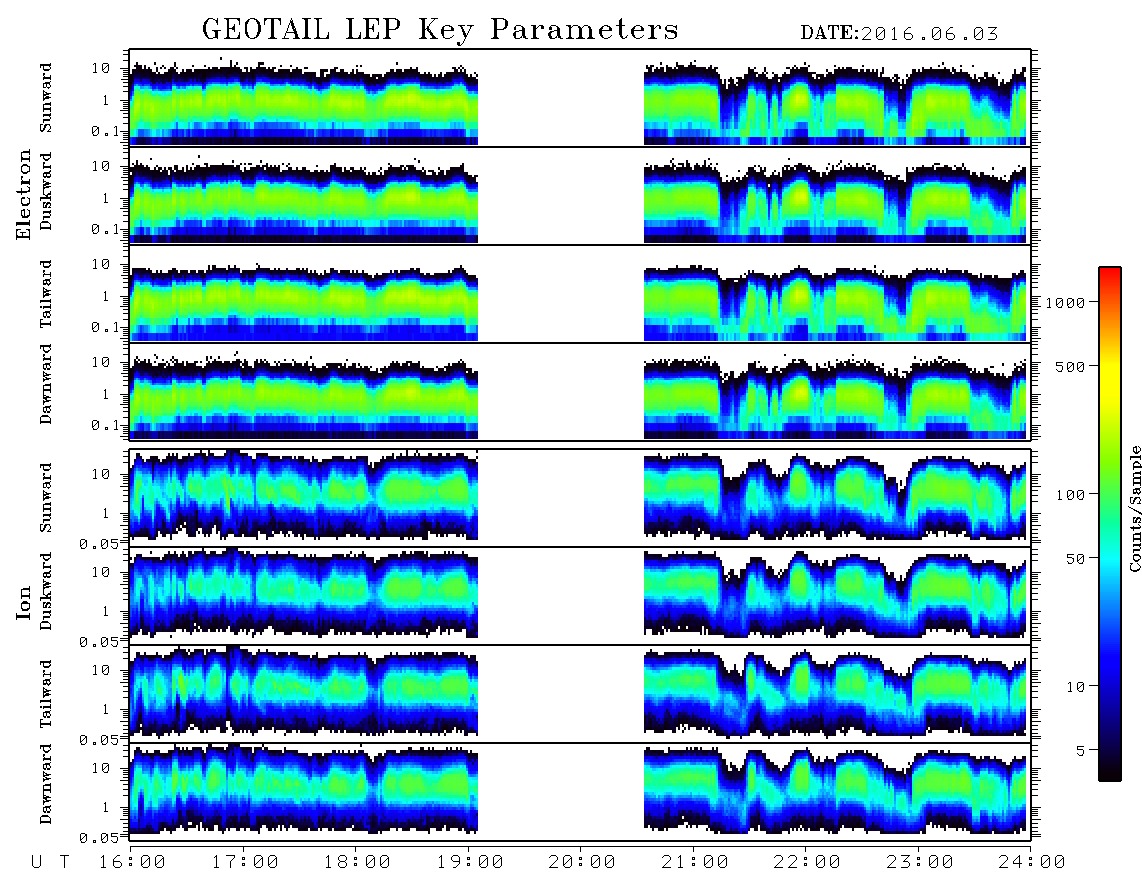The height and width of the screenshot is (880, 1142).
Task: Click the 16:00 time axis label
Action: point(133,863)
